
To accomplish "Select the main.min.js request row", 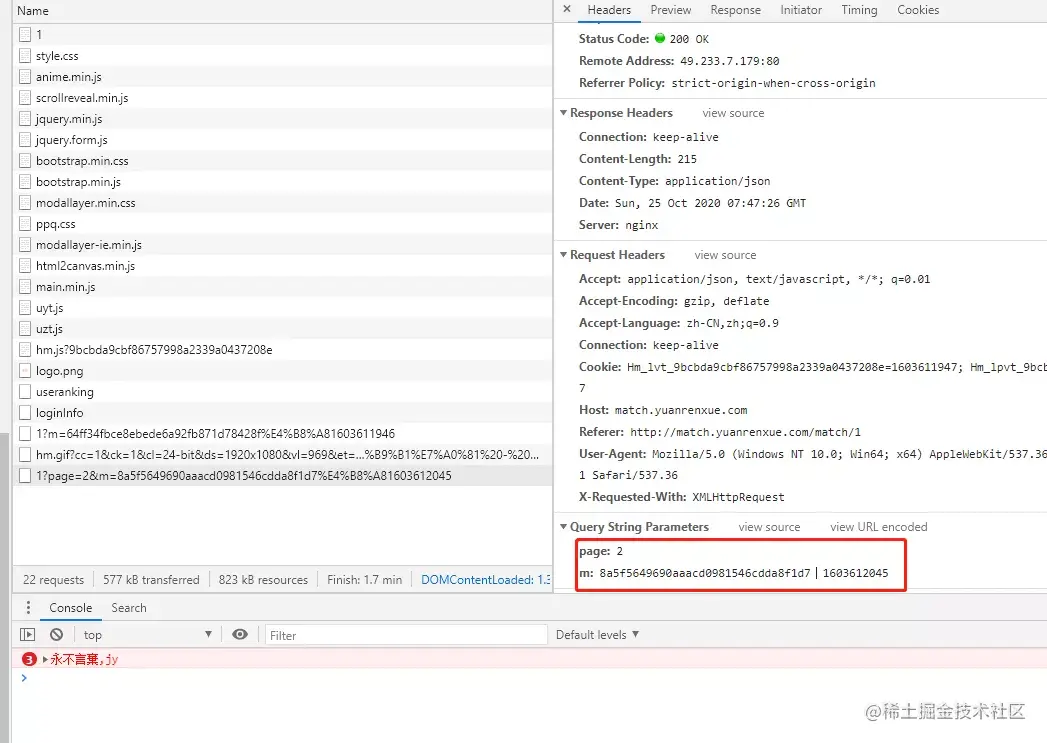I will [282, 287].
